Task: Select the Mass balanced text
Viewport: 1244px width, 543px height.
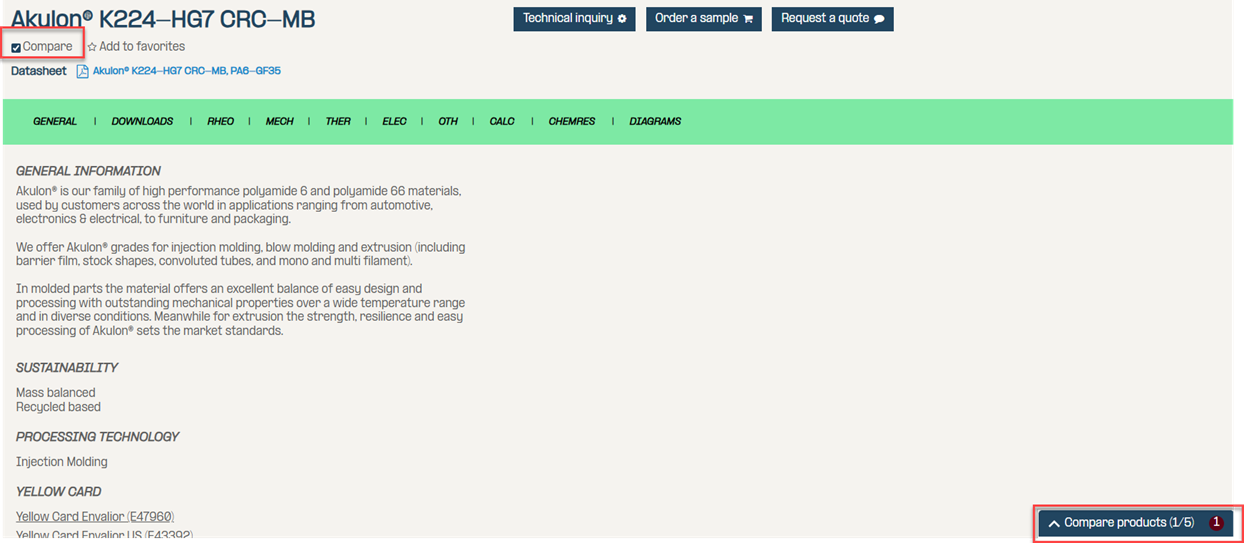Action: coord(56,393)
